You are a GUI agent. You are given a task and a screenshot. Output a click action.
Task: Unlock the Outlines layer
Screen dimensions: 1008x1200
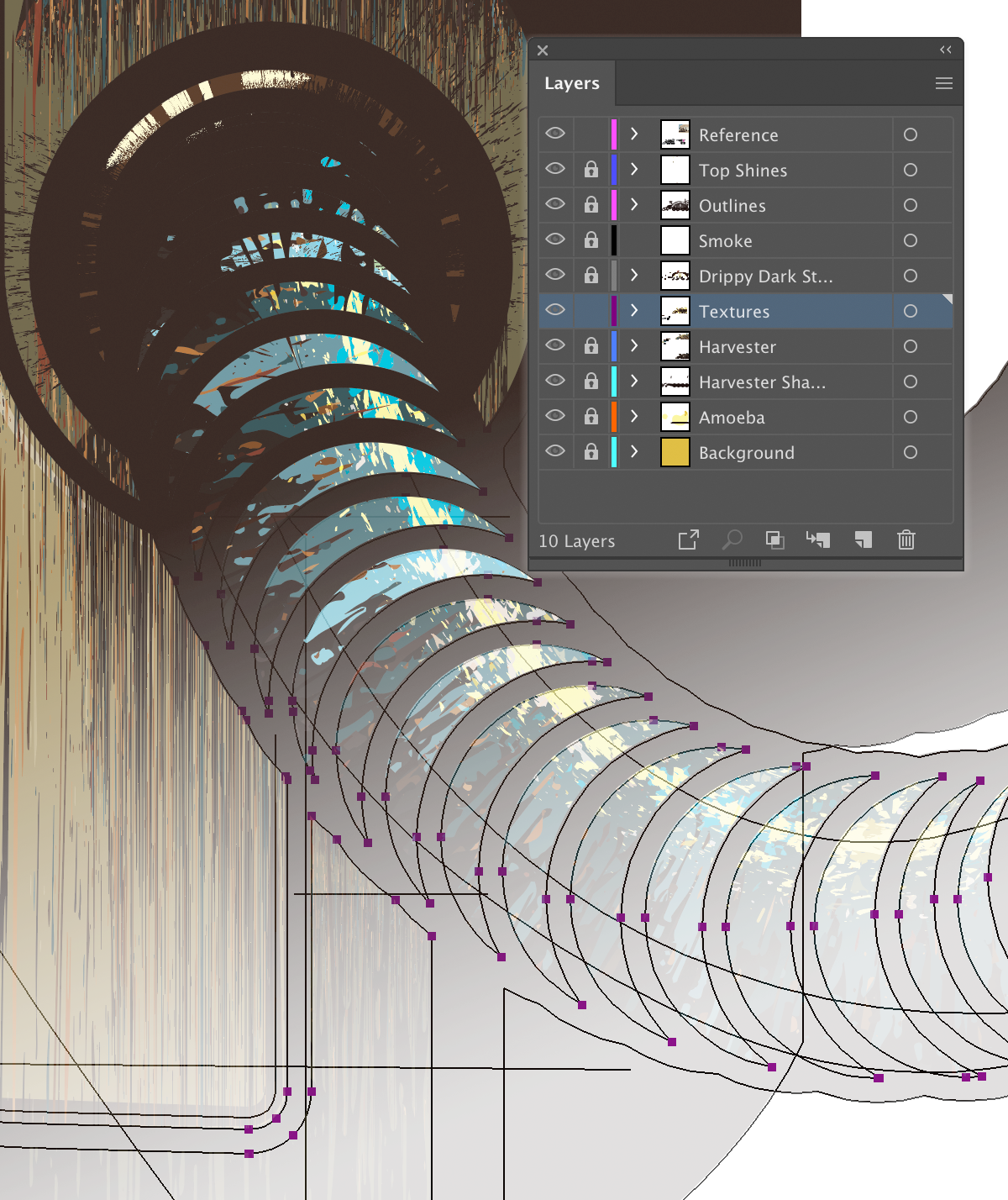coord(591,205)
